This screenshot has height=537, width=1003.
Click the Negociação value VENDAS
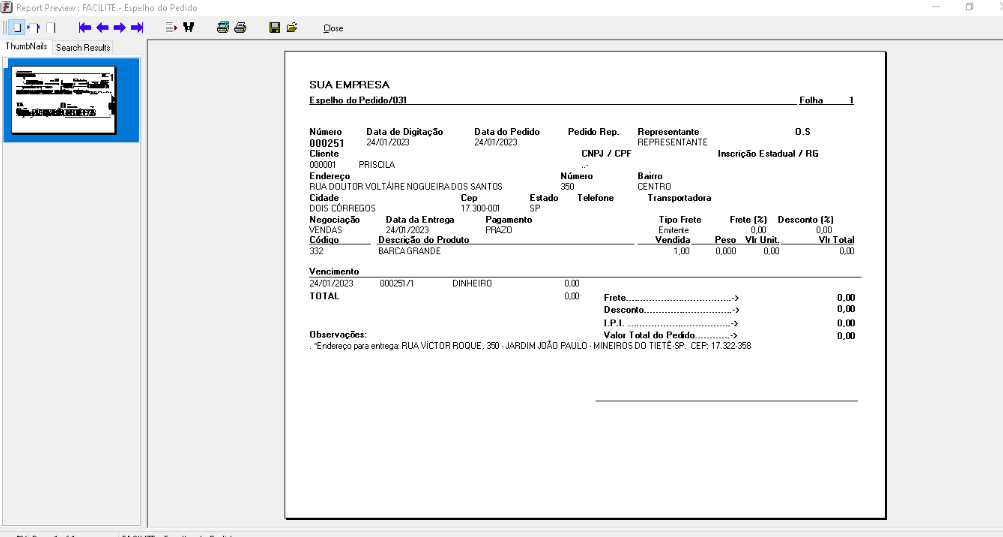[x=326, y=230]
